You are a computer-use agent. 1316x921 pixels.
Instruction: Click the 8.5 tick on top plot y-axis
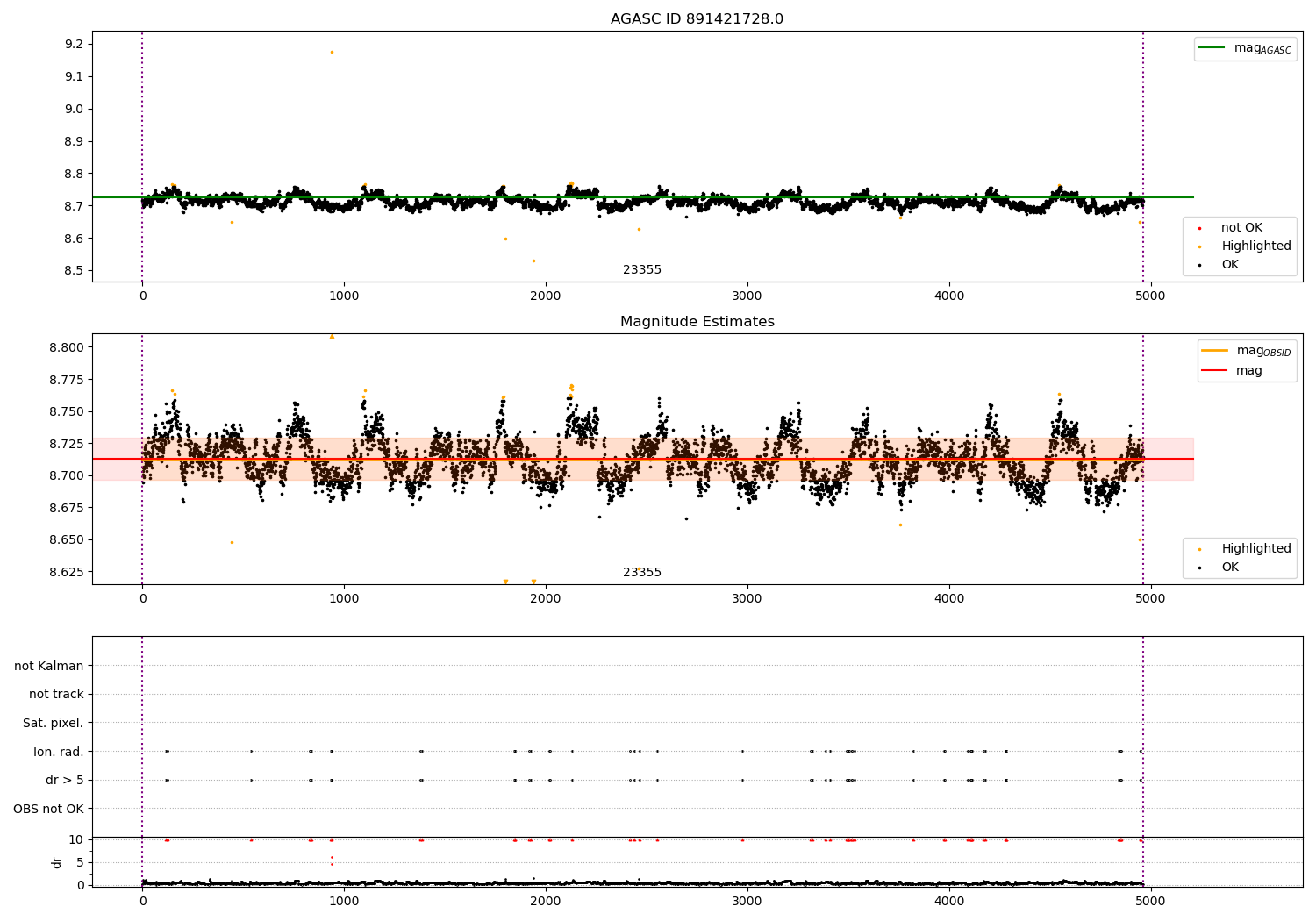(x=74, y=271)
